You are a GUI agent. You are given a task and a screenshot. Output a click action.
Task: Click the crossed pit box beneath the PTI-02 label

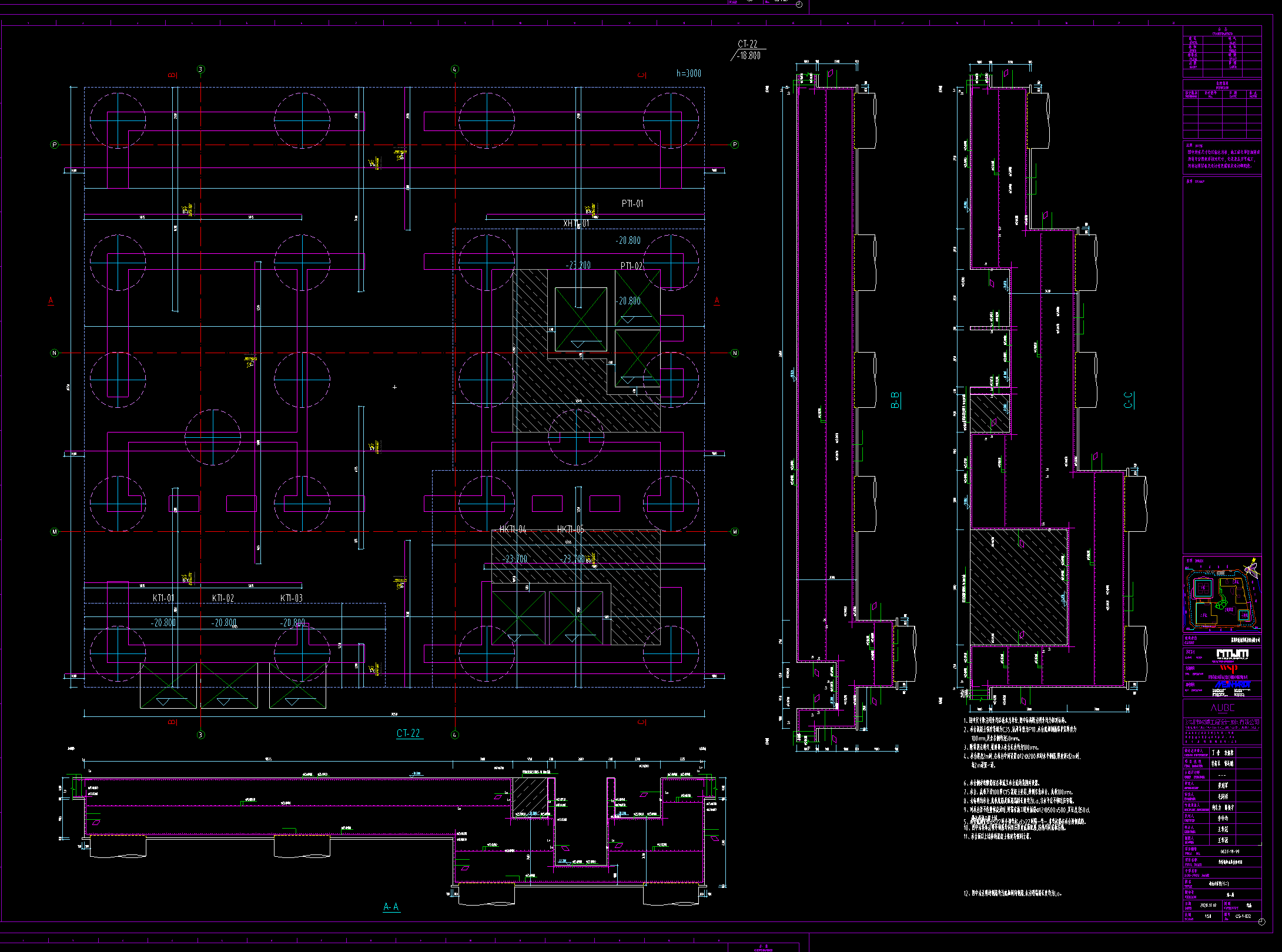click(x=637, y=298)
